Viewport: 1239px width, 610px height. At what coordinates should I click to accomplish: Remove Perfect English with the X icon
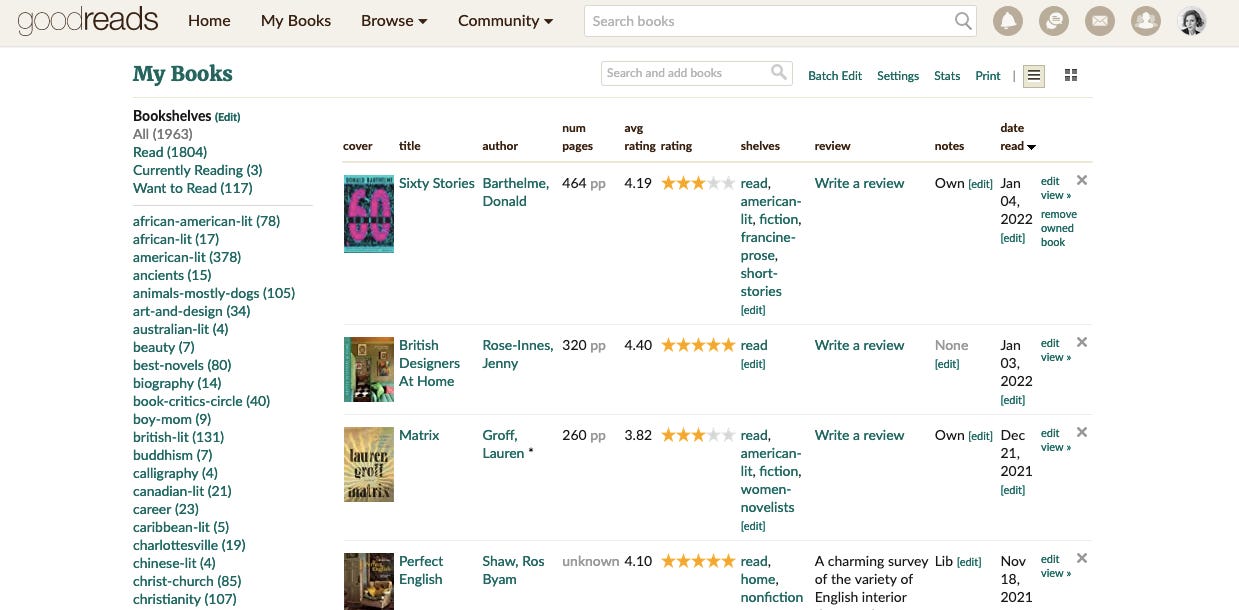(x=1082, y=559)
